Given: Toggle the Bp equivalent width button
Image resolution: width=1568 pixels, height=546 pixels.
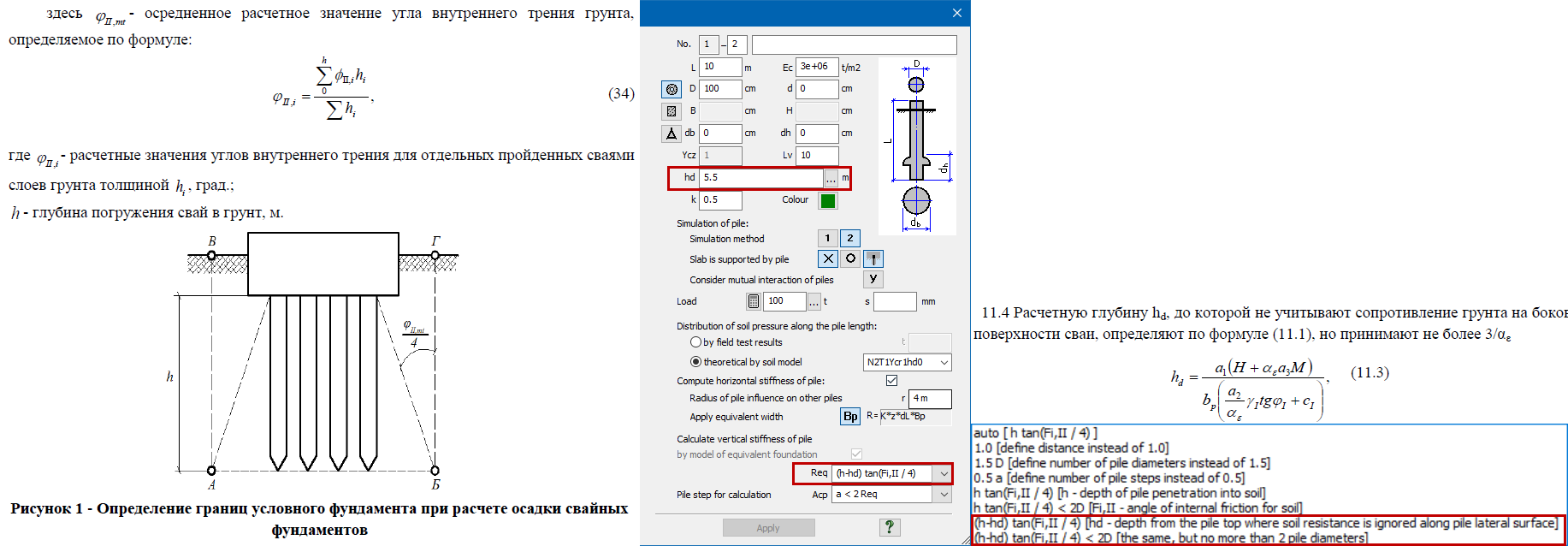Looking at the screenshot, I should tap(850, 416).
